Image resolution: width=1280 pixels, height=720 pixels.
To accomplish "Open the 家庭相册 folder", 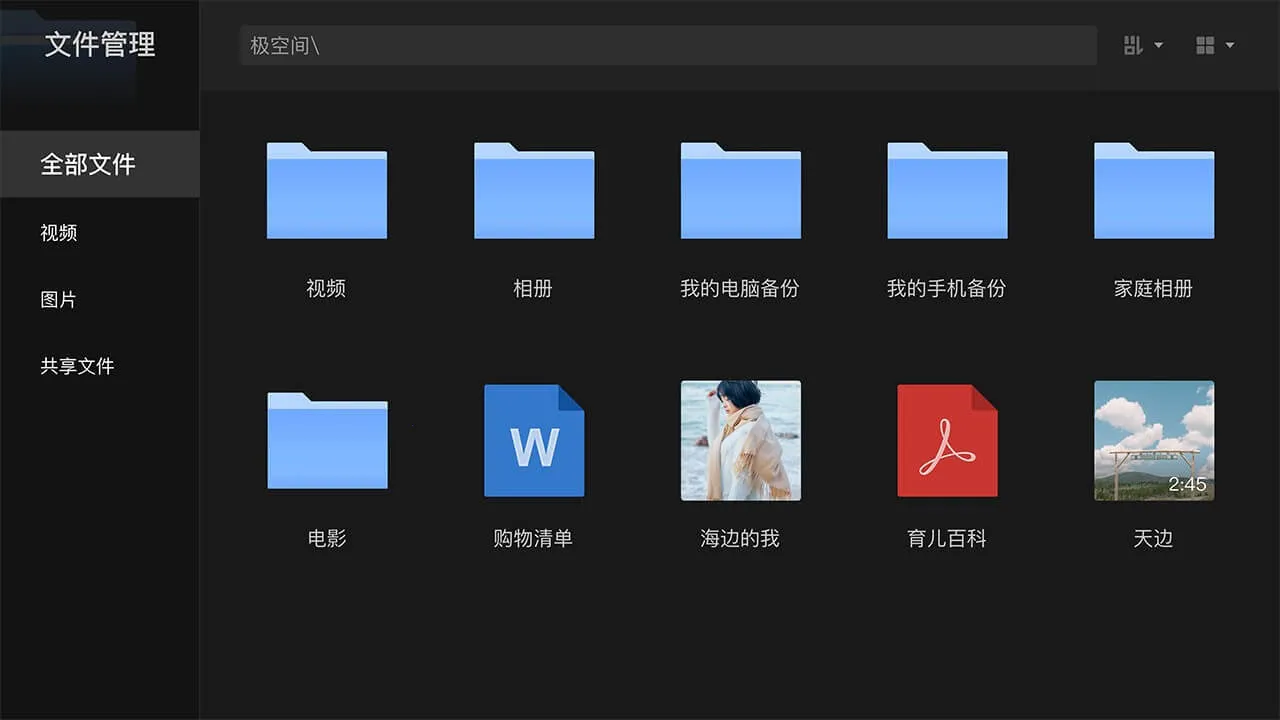I will (1154, 191).
